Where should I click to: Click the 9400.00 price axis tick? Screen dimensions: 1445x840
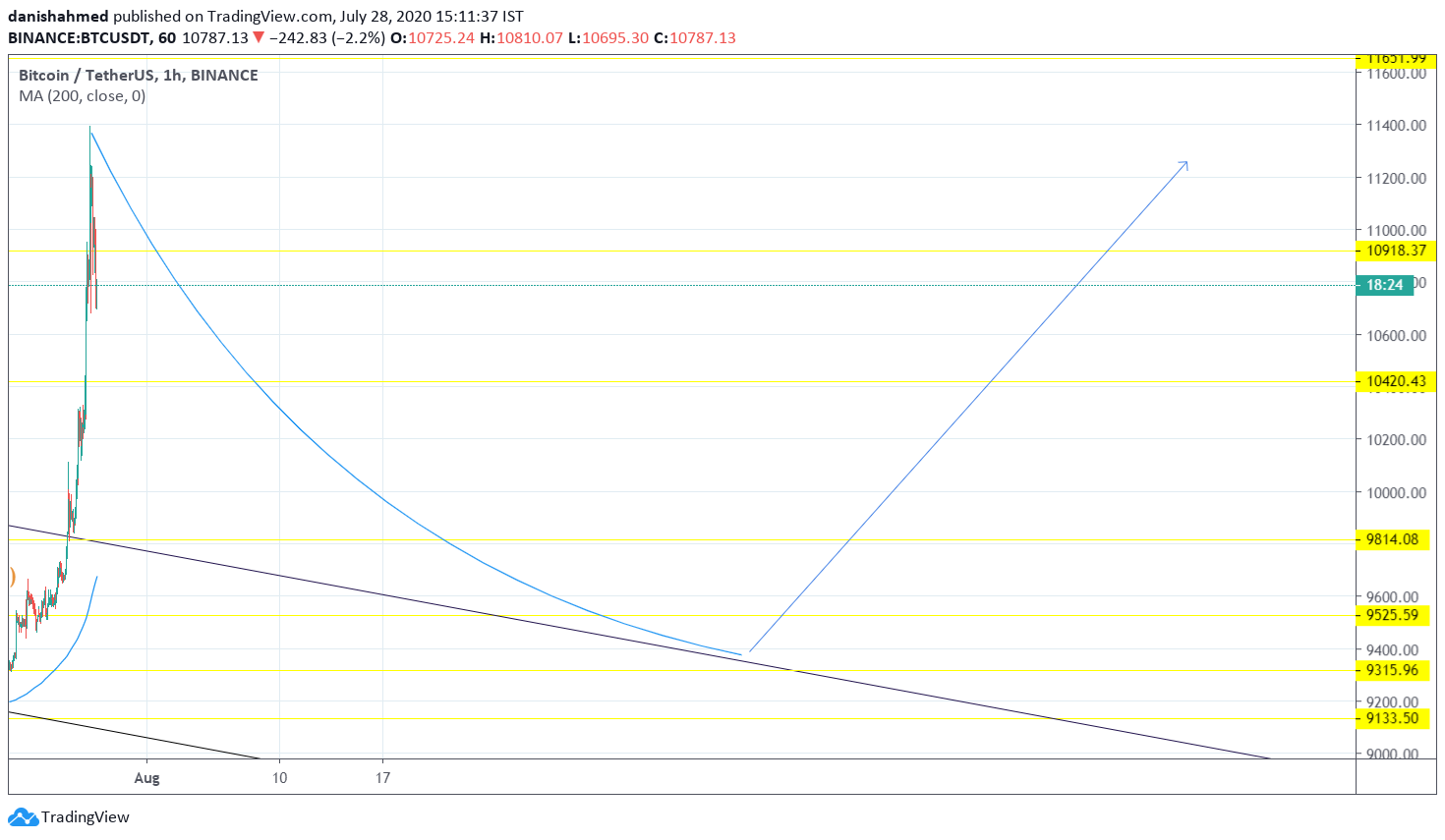[x=1392, y=650]
